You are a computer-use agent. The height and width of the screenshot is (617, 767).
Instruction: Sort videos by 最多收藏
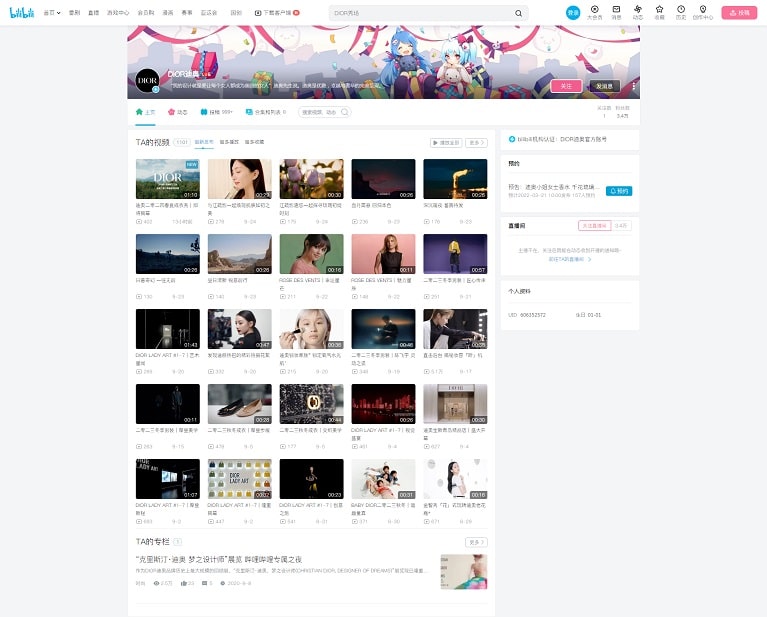click(255, 143)
